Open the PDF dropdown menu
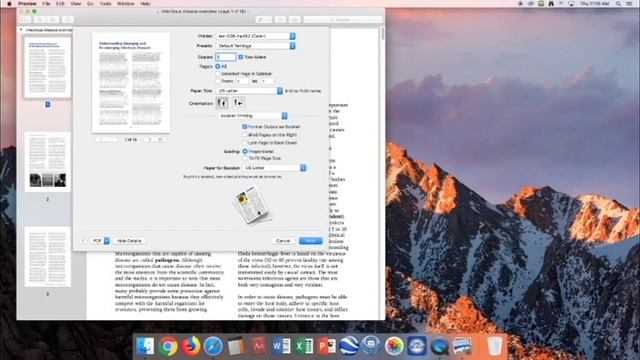Image resolution: width=640 pixels, height=360 pixels. 100,241
